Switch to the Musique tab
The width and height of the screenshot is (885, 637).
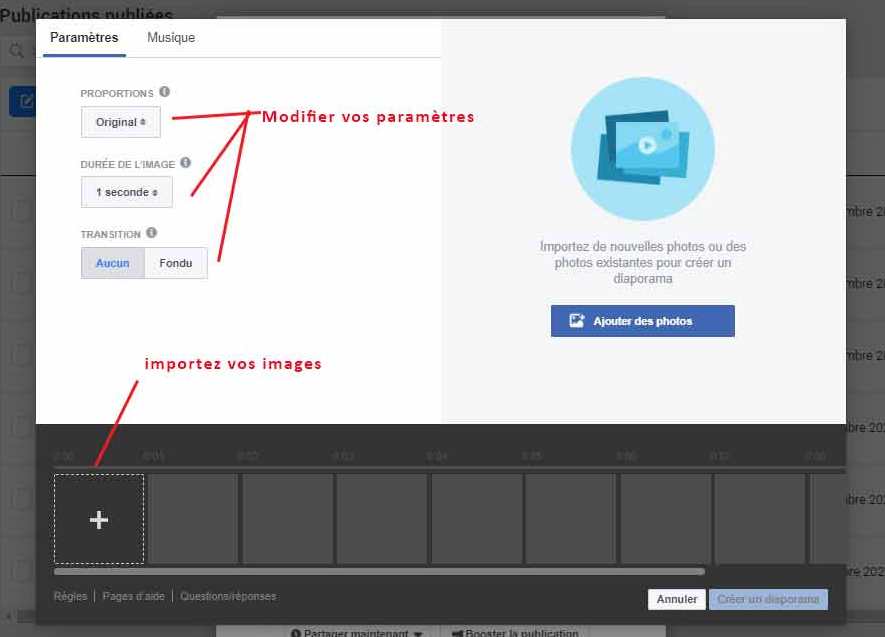pos(171,38)
